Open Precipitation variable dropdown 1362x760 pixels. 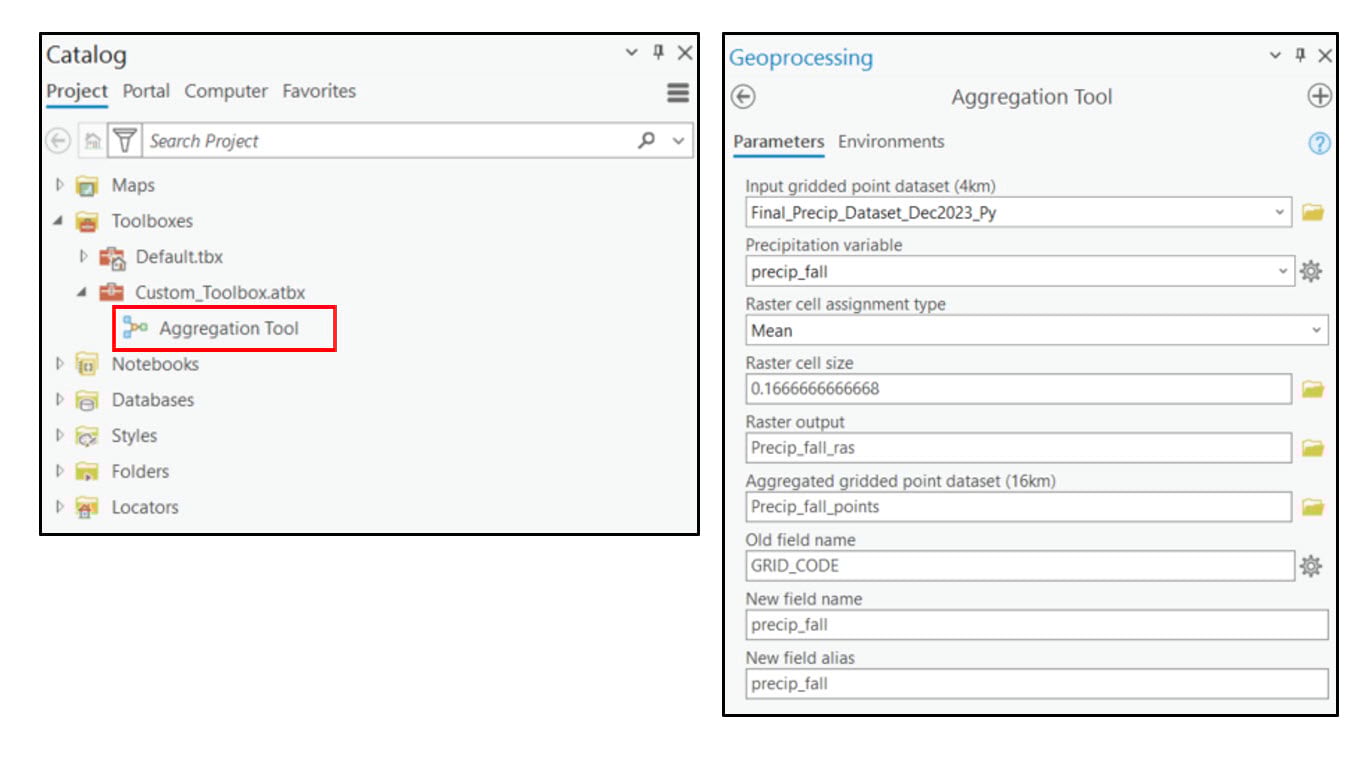click(x=1283, y=271)
